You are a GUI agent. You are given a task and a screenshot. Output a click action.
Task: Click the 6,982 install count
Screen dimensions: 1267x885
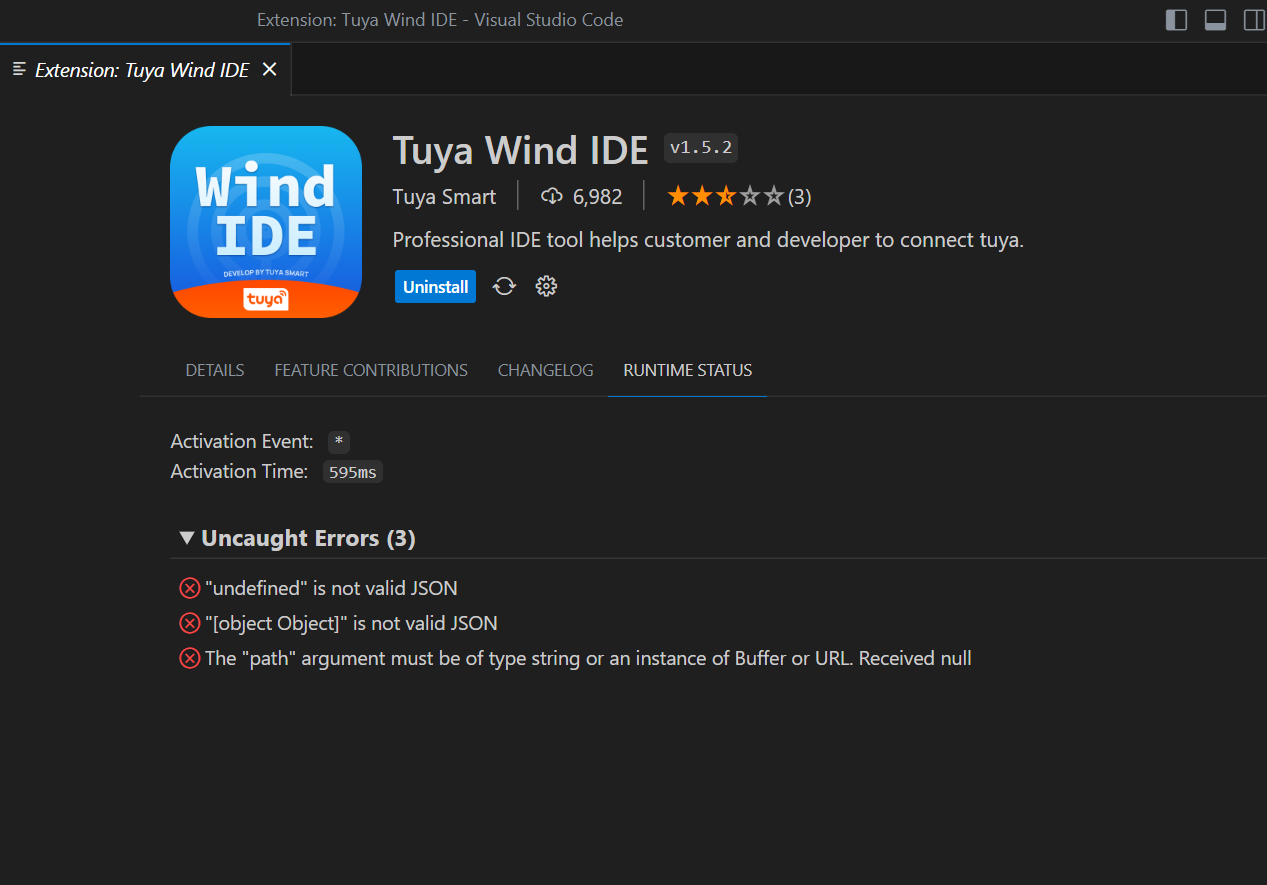click(x=598, y=197)
